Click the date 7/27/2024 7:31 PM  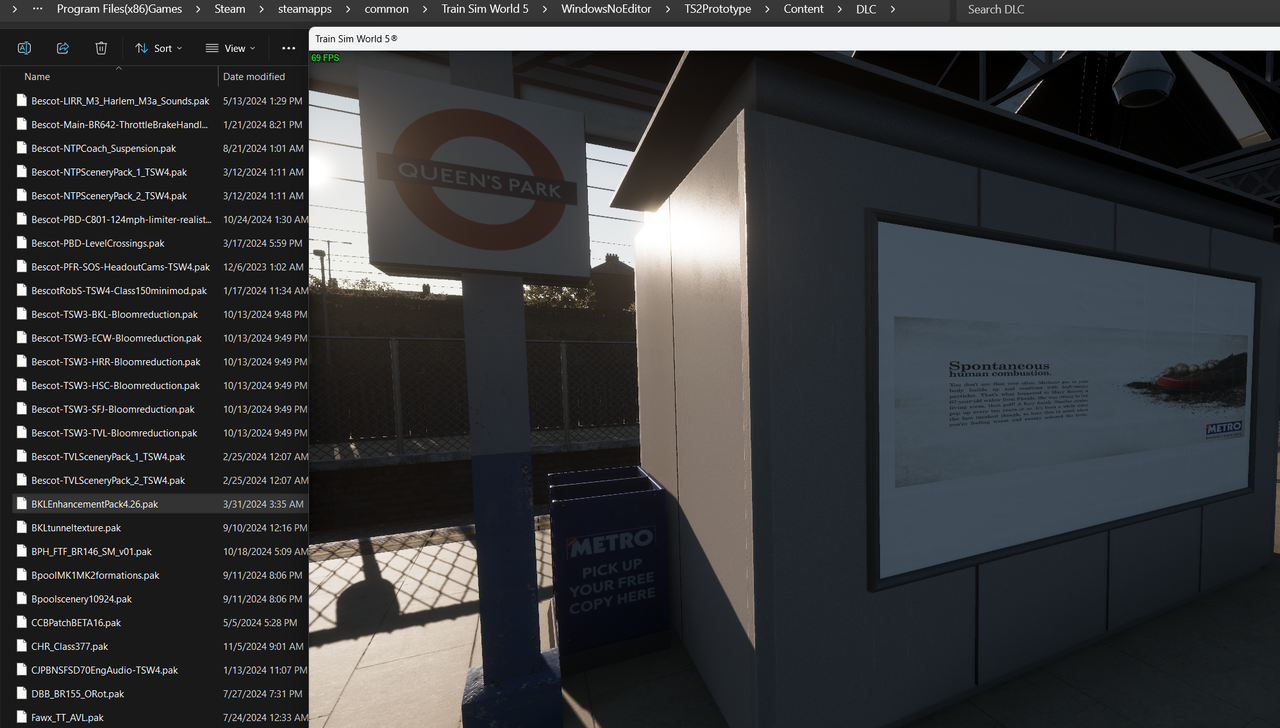point(263,694)
